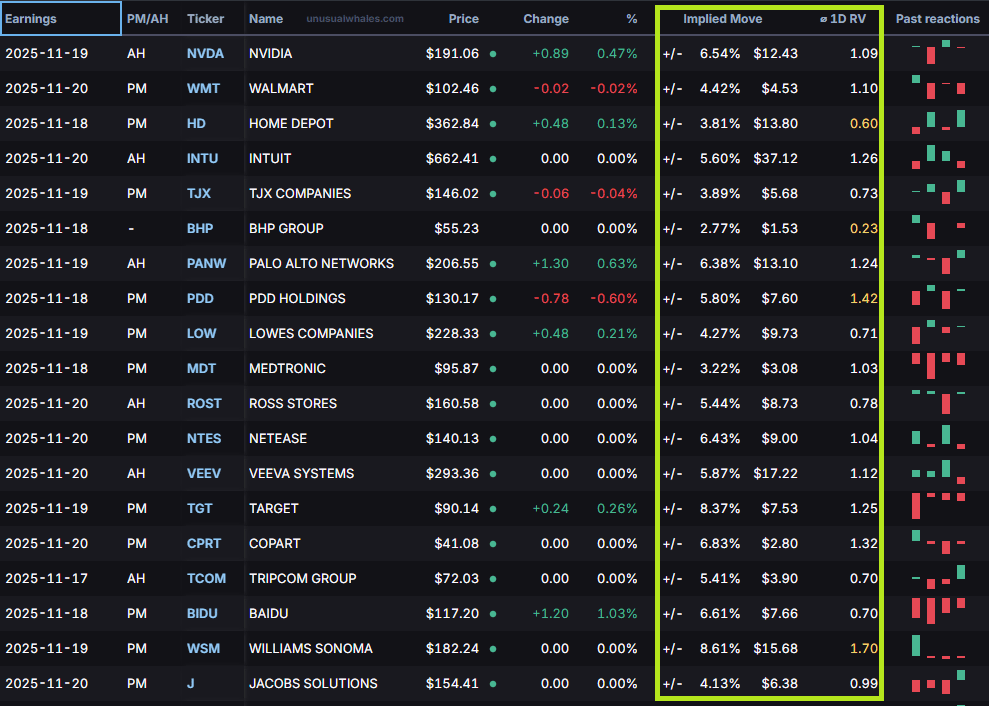
Task: Select the JACOBS SOLUTIONS name cell
Action: pyautogui.click(x=313, y=684)
